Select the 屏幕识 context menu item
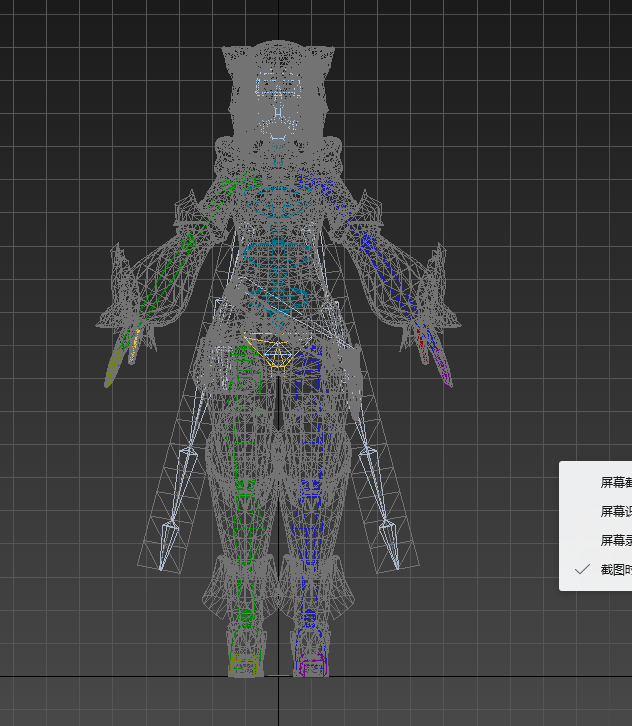The width and height of the screenshot is (632, 726). pos(615,511)
